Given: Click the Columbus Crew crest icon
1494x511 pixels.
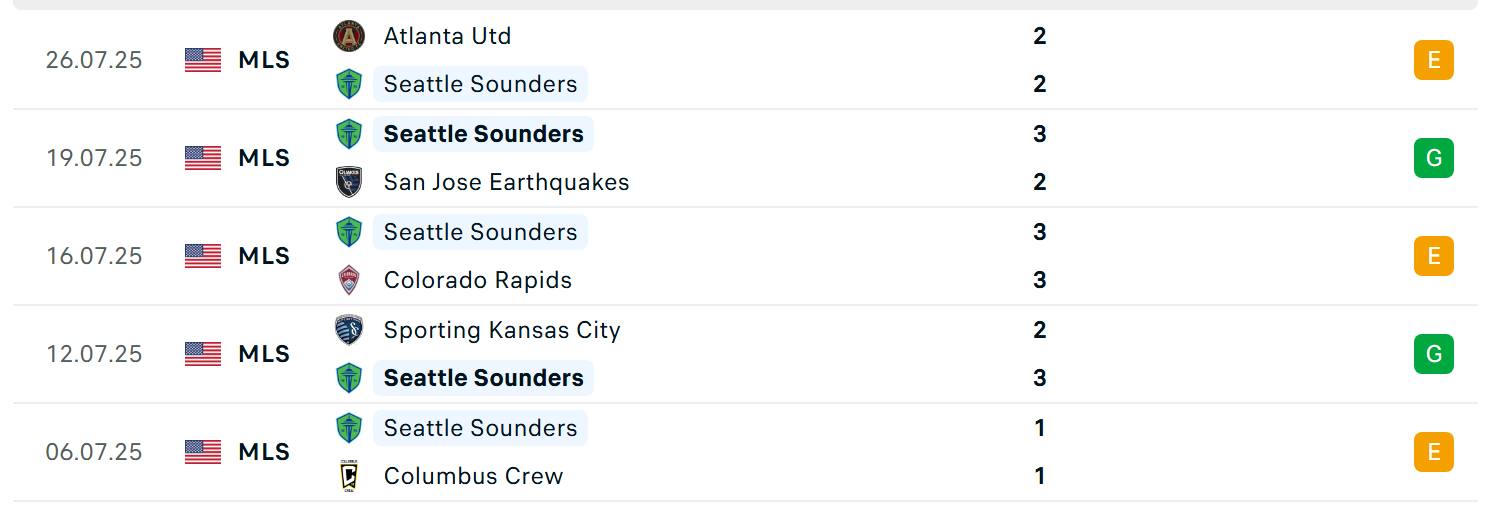Looking at the screenshot, I should coord(349,476).
